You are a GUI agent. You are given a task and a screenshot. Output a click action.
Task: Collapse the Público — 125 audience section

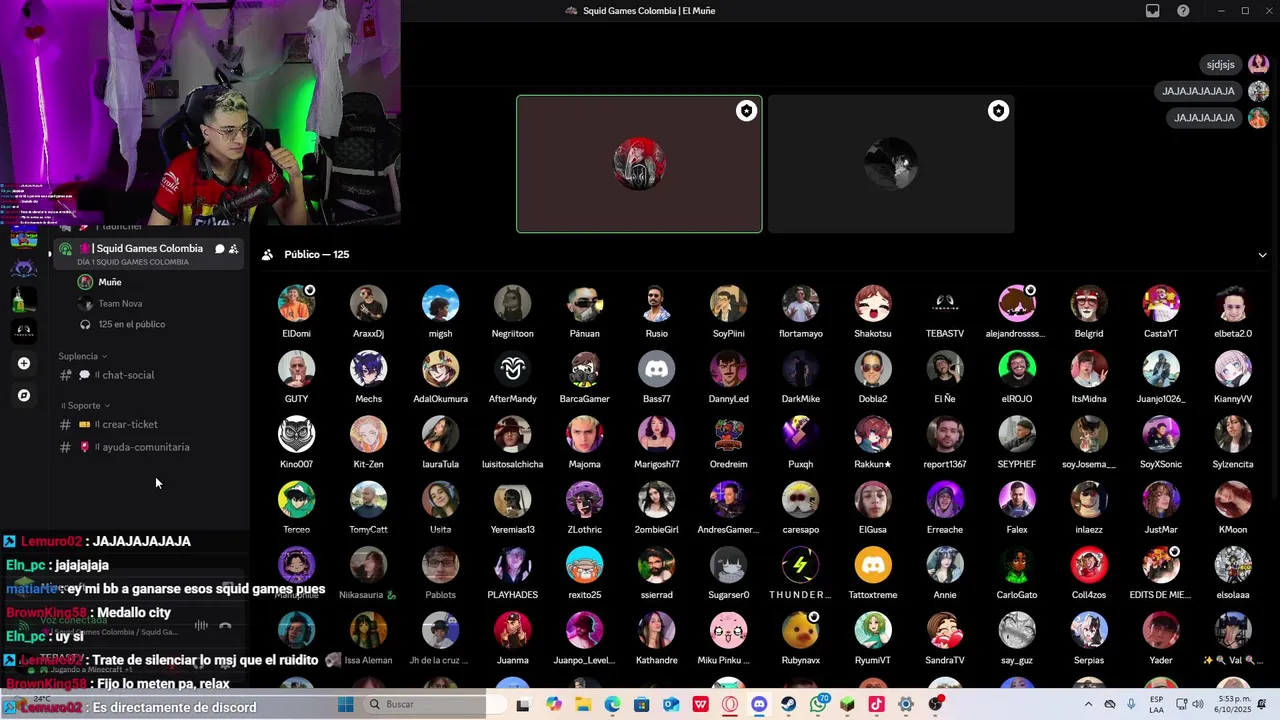(1262, 255)
